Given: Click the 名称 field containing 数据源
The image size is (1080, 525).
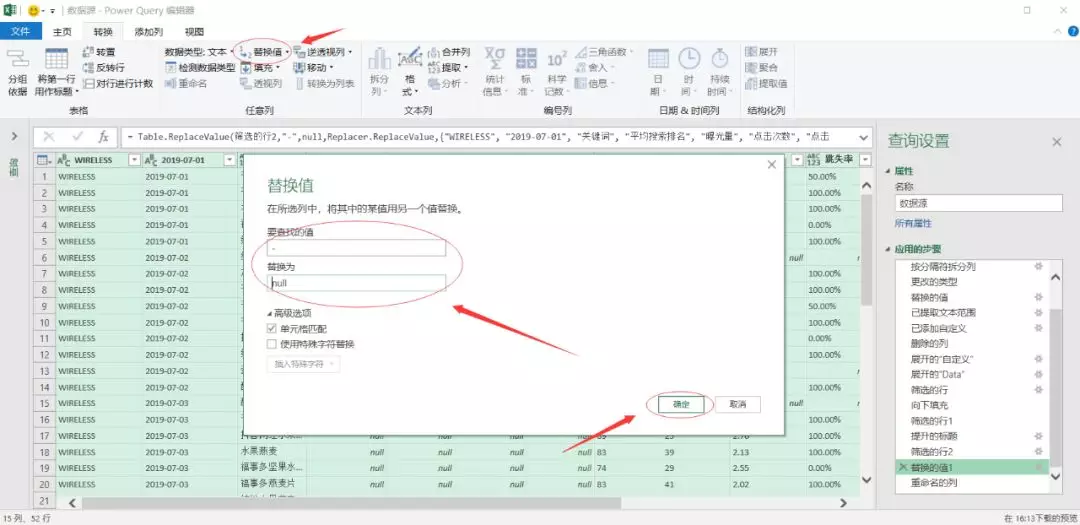Looking at the screenshot, I should click(x=979, y=203).
